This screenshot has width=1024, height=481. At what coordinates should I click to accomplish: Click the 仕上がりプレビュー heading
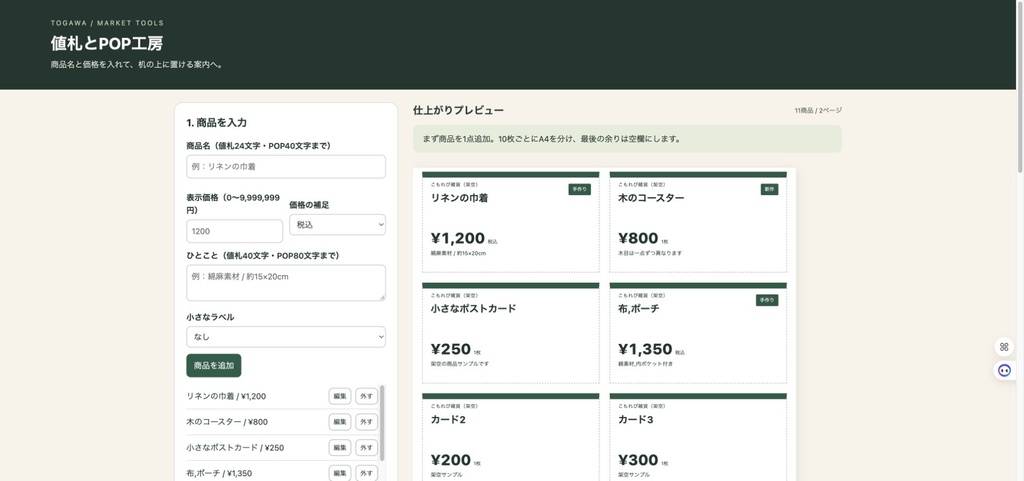pyautogui.click(x=458, y=110)
